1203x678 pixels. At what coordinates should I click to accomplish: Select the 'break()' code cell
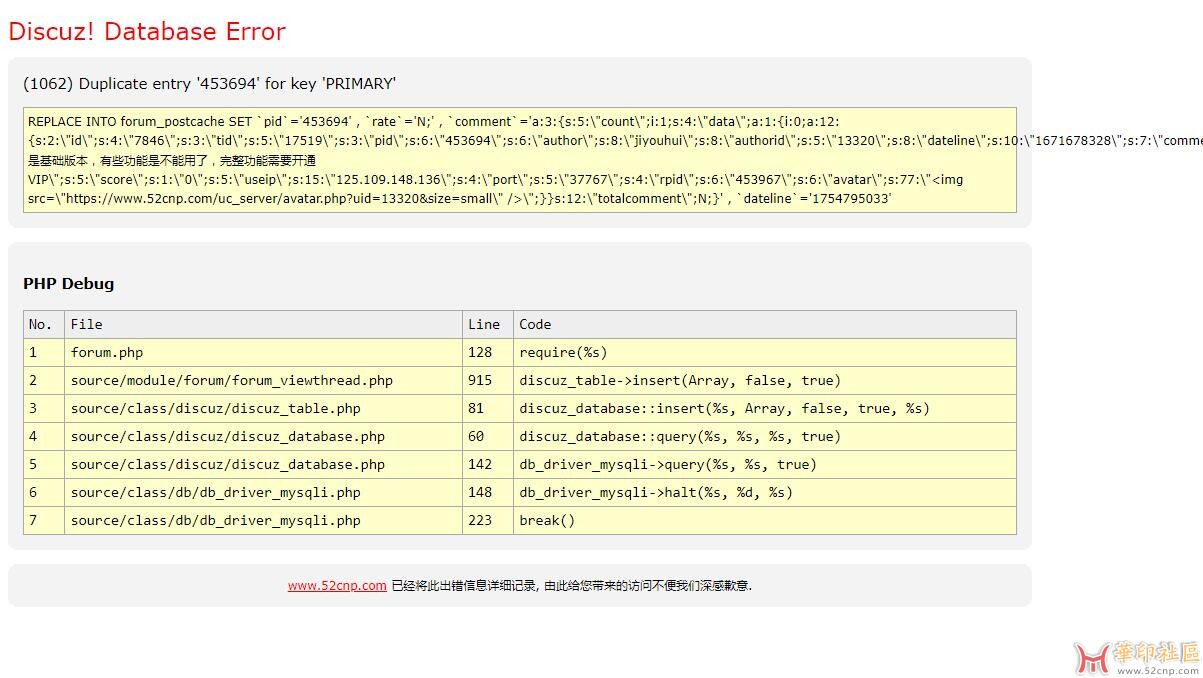coord(765,520)
